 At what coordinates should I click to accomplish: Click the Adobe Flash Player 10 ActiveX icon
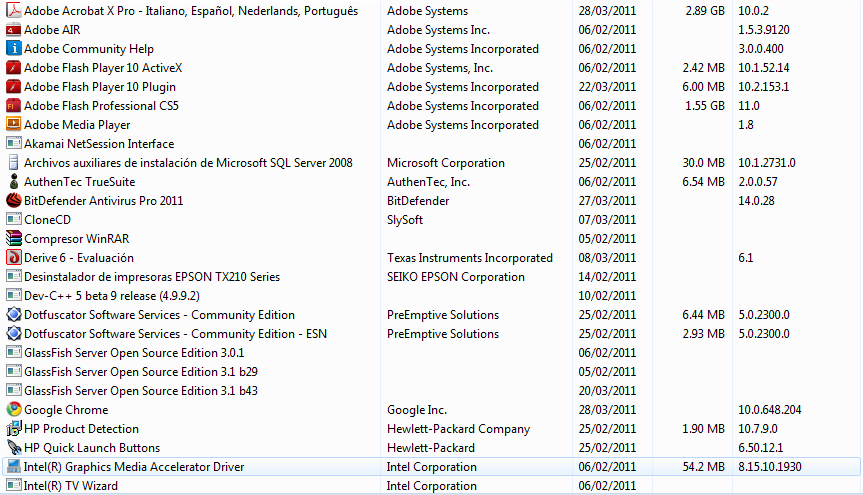coord(14,68)
